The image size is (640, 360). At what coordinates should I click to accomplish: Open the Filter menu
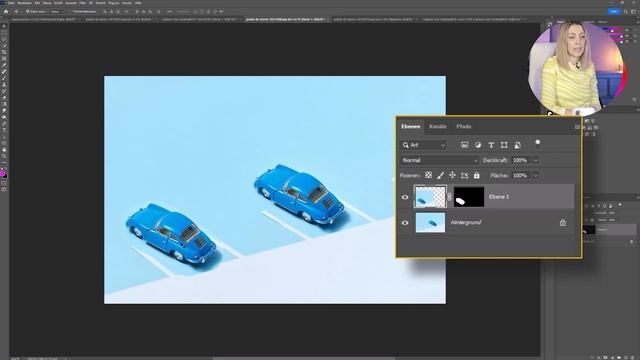(83, 3)
